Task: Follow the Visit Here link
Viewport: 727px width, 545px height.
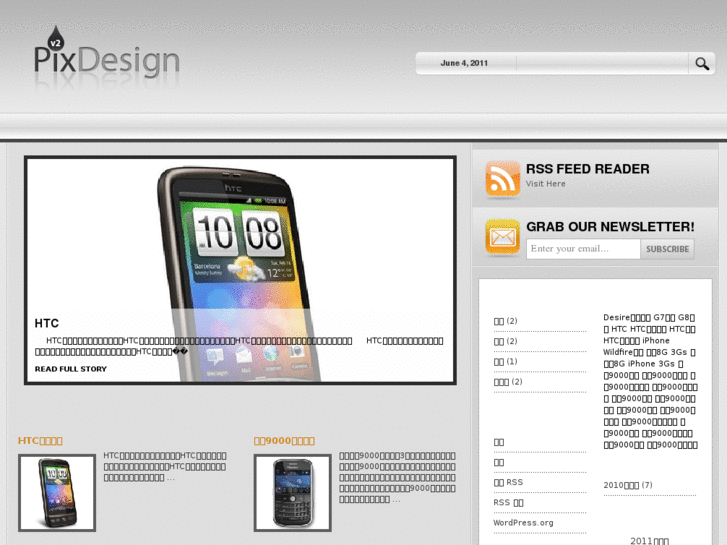Action: click(545, 184)
